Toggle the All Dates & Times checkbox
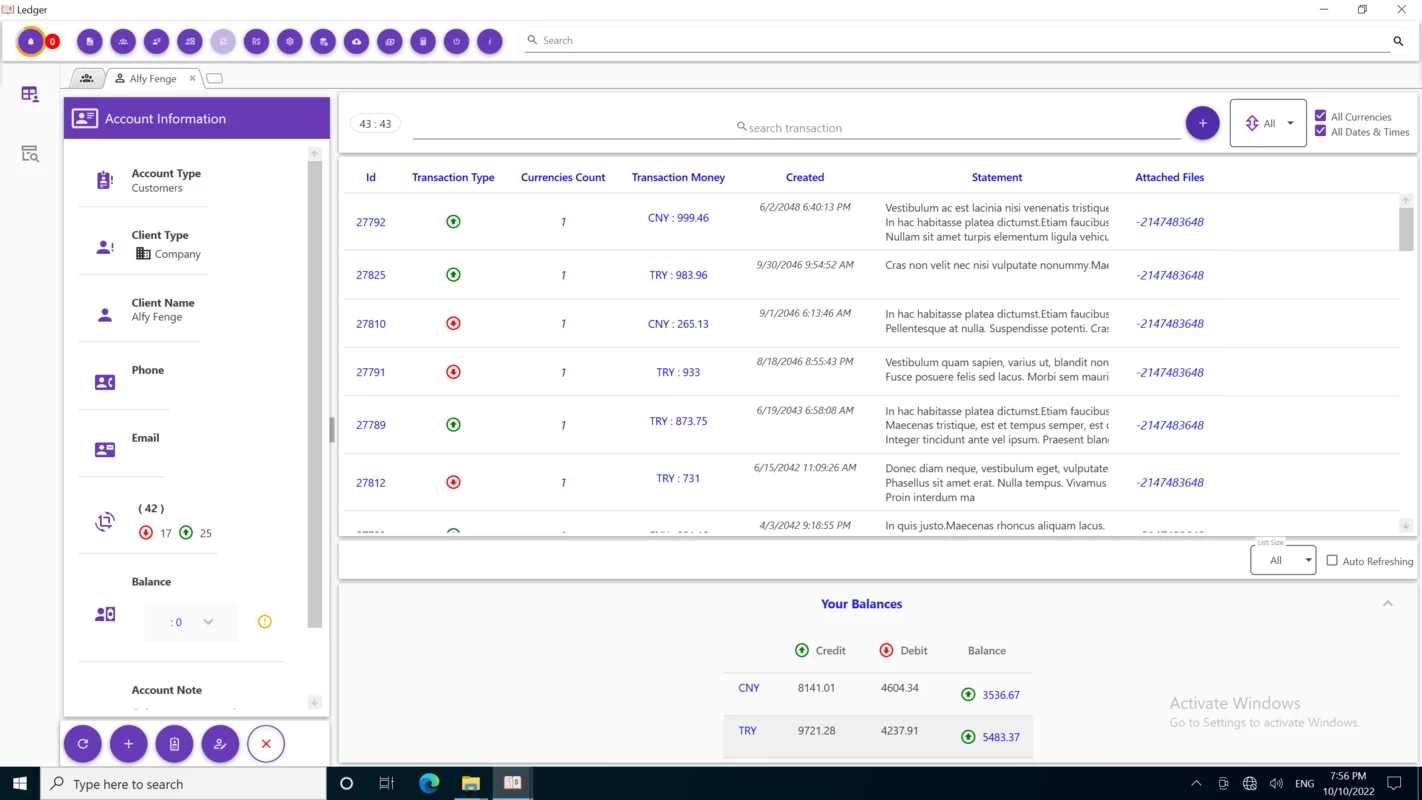Screen dimensions: 1422x800 click(1321, 131)
